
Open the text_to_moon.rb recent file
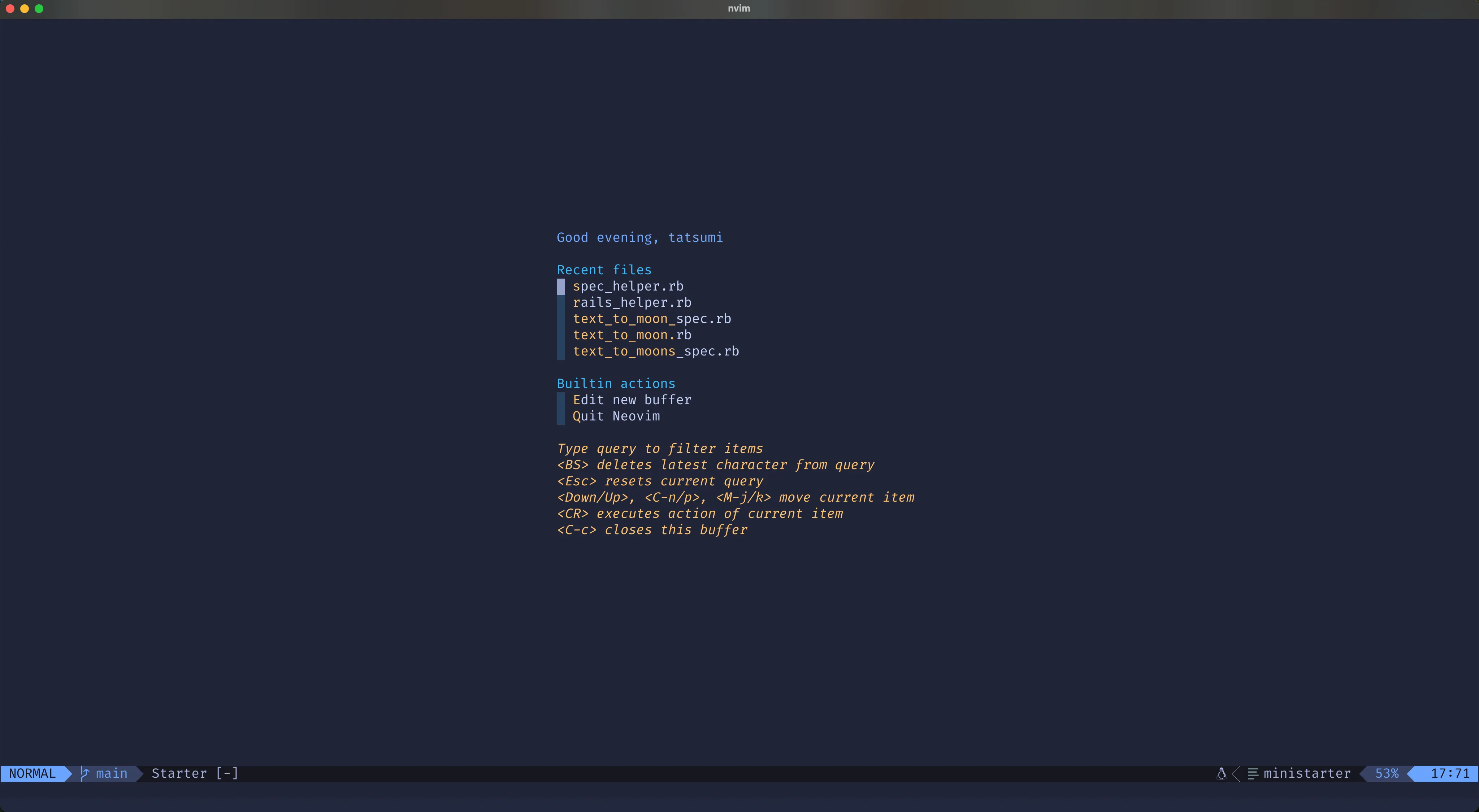click(632, 335)
